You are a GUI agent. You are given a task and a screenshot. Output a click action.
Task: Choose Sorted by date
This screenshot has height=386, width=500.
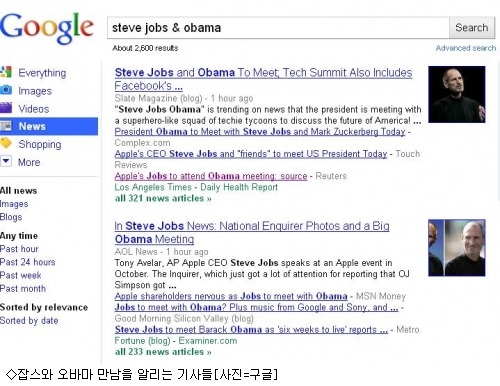[29, 321]
